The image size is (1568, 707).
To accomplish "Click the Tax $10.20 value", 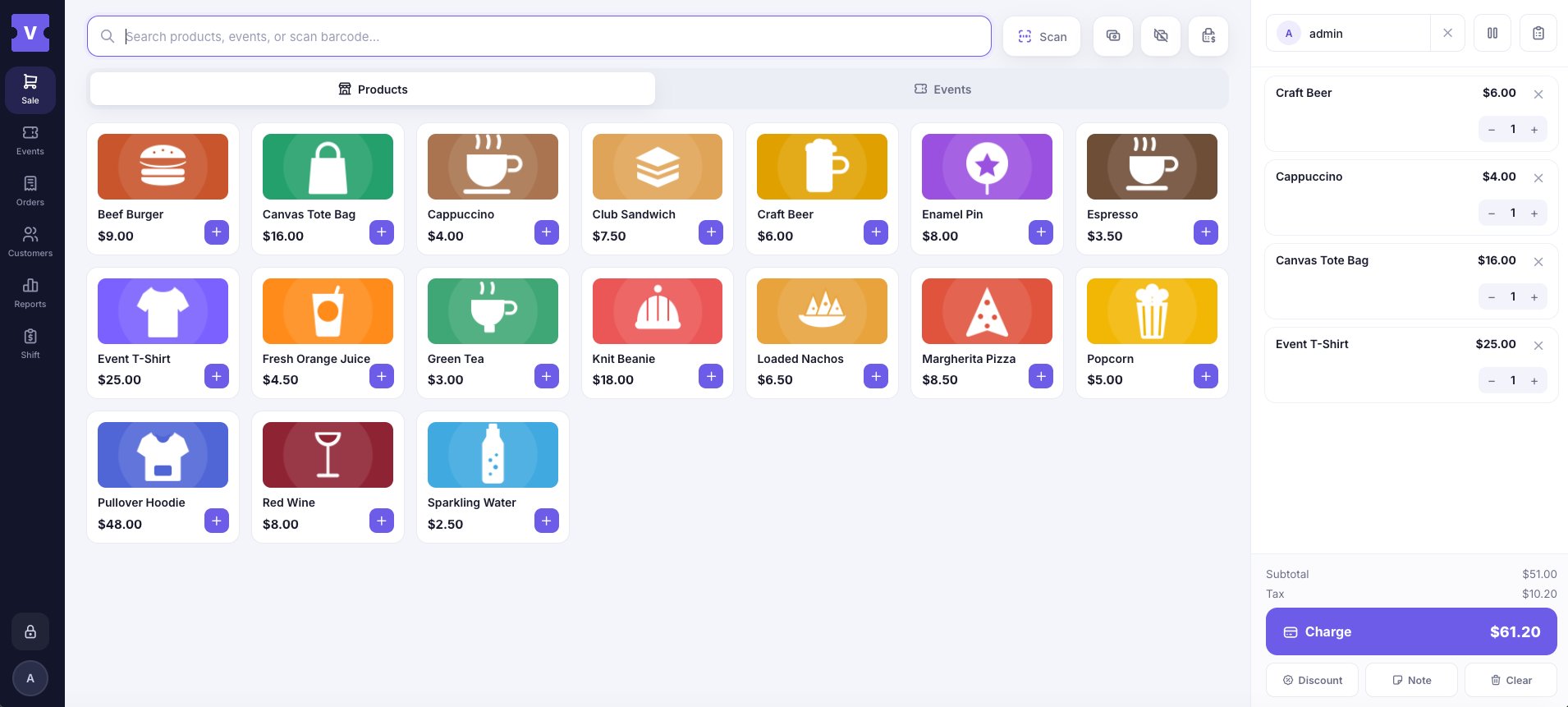I will [1539, 594].
